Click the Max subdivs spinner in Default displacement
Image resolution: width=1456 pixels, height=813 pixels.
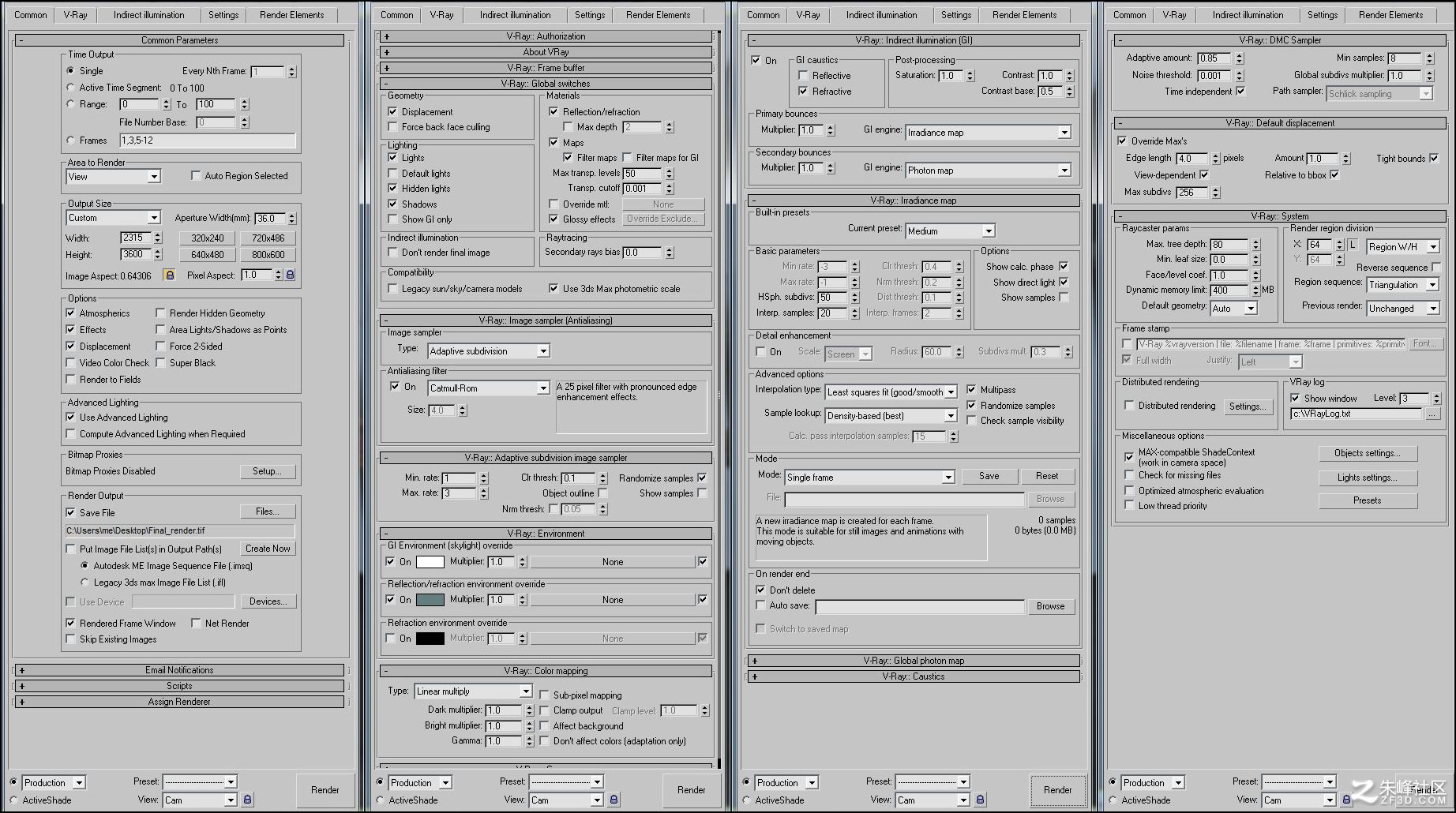(x=1216, y=193)
